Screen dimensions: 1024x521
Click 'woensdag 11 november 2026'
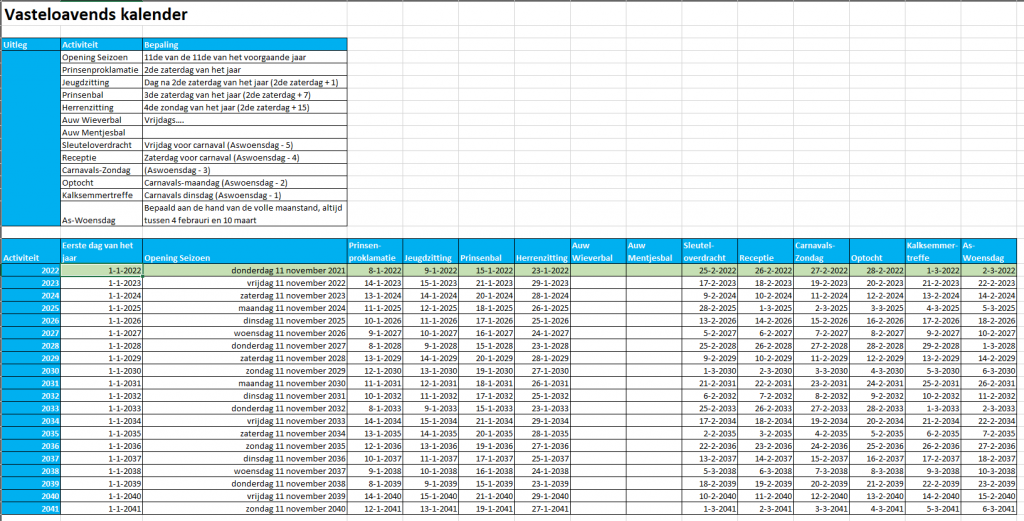[x=245, y=333]
